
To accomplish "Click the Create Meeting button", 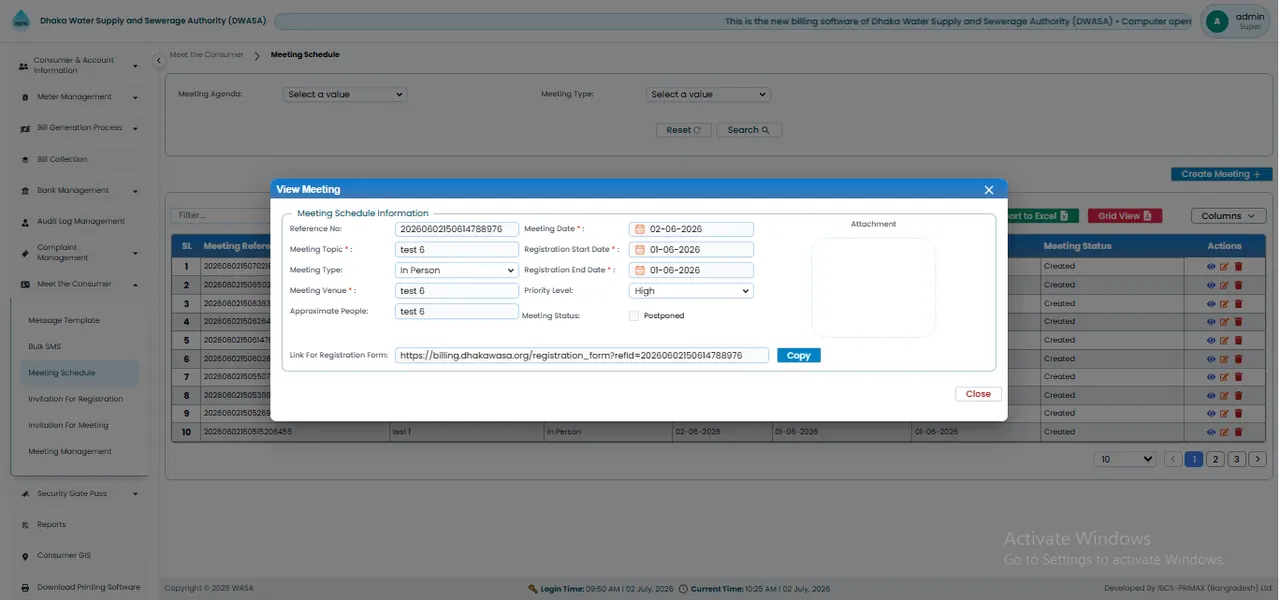I will [1221, 174].
